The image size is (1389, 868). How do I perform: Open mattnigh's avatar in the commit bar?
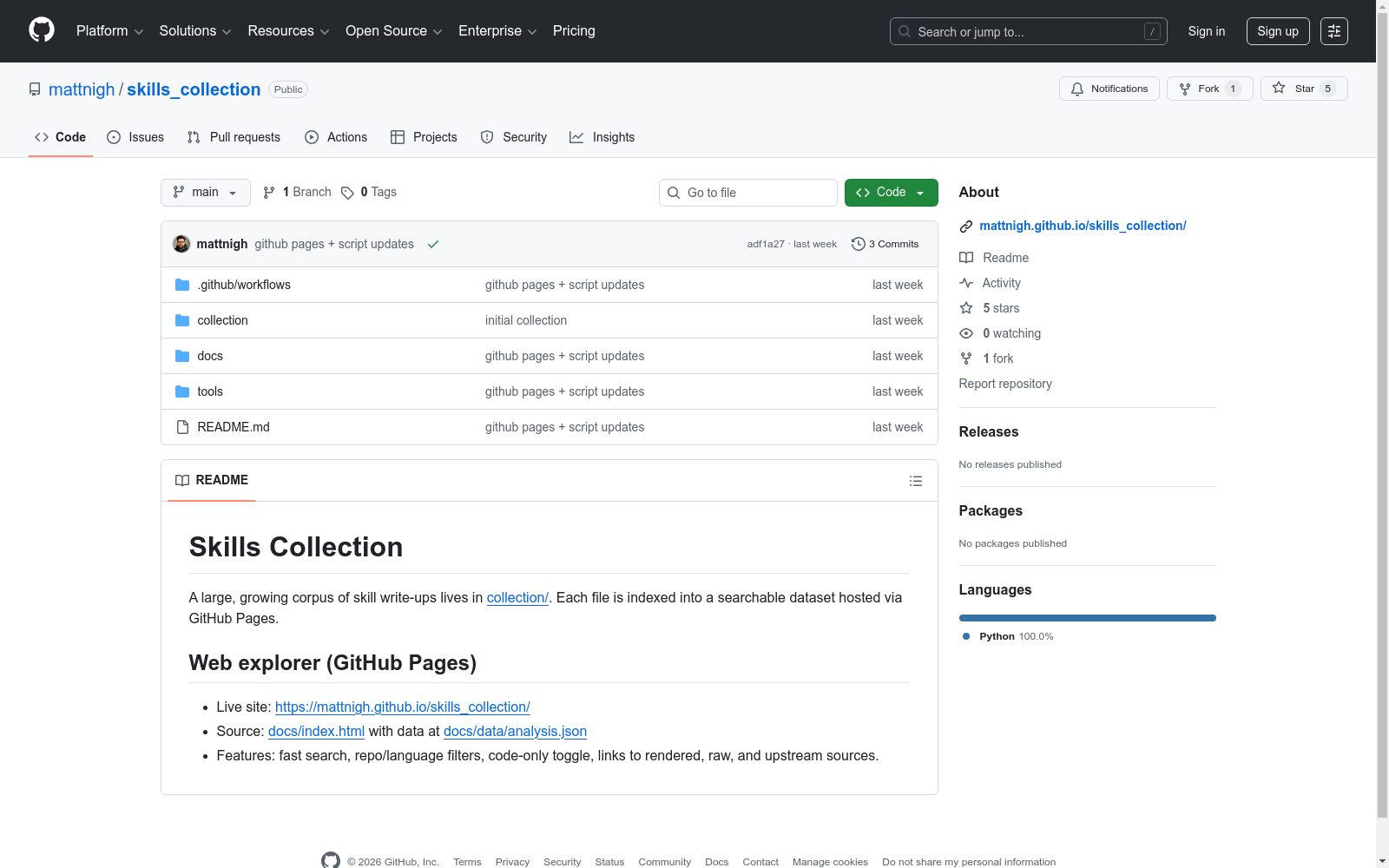click(x=181, y=244)
